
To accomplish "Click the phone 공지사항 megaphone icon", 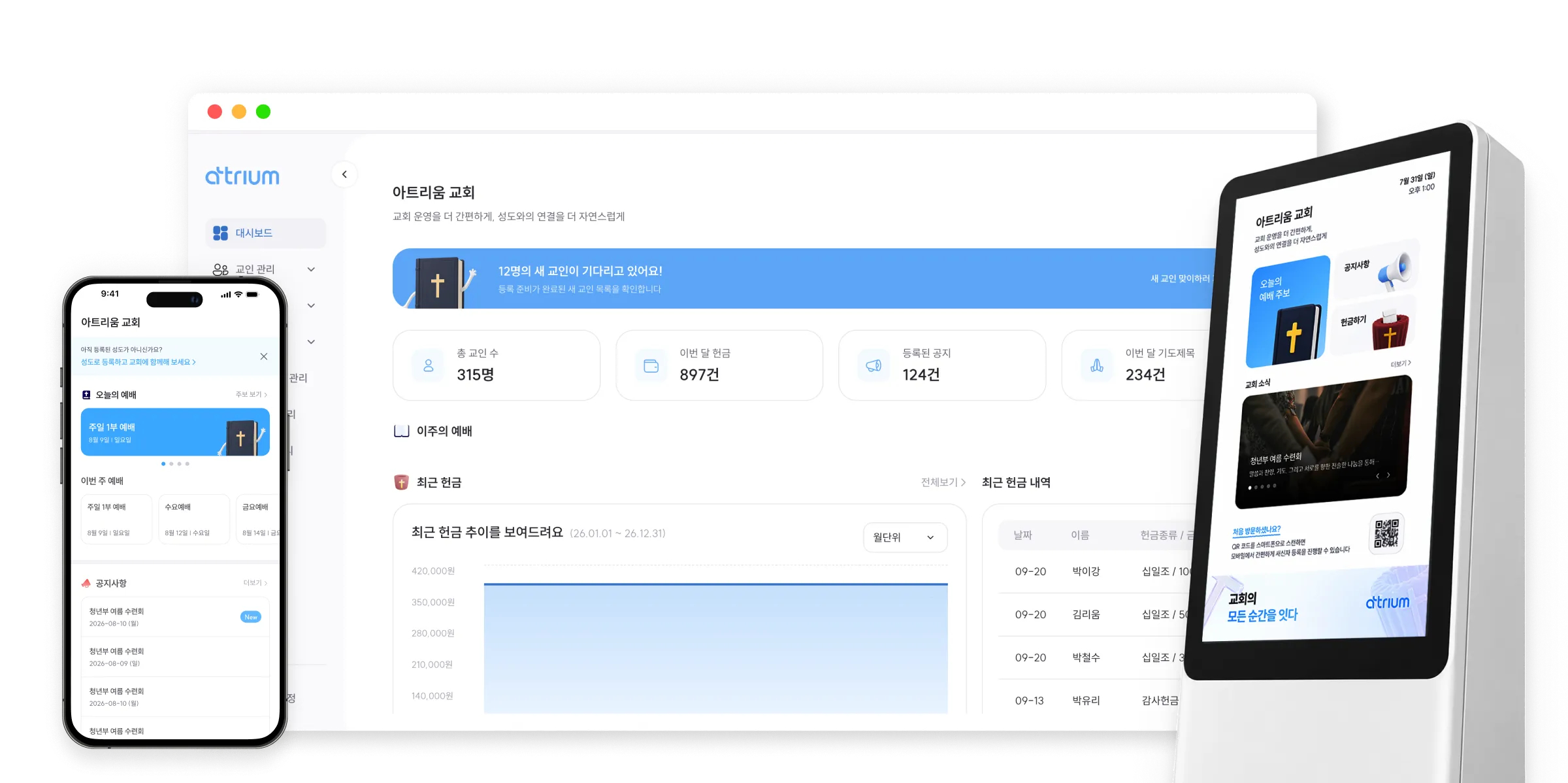I will [x=86, y=583].
